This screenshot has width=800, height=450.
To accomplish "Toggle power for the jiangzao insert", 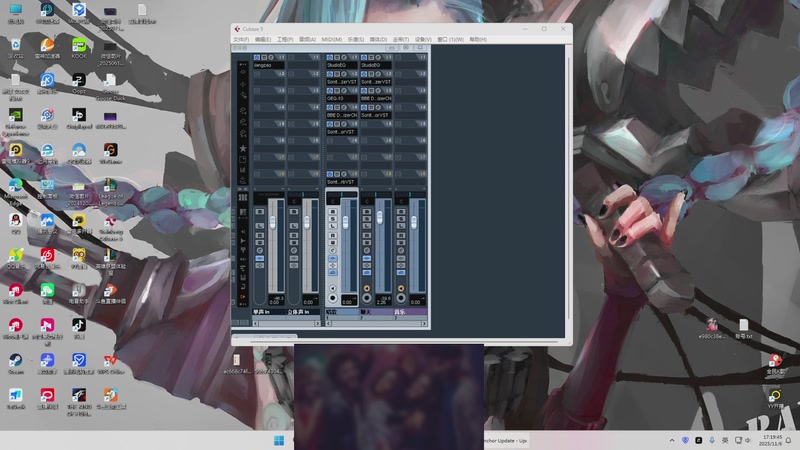I will 257,58.
